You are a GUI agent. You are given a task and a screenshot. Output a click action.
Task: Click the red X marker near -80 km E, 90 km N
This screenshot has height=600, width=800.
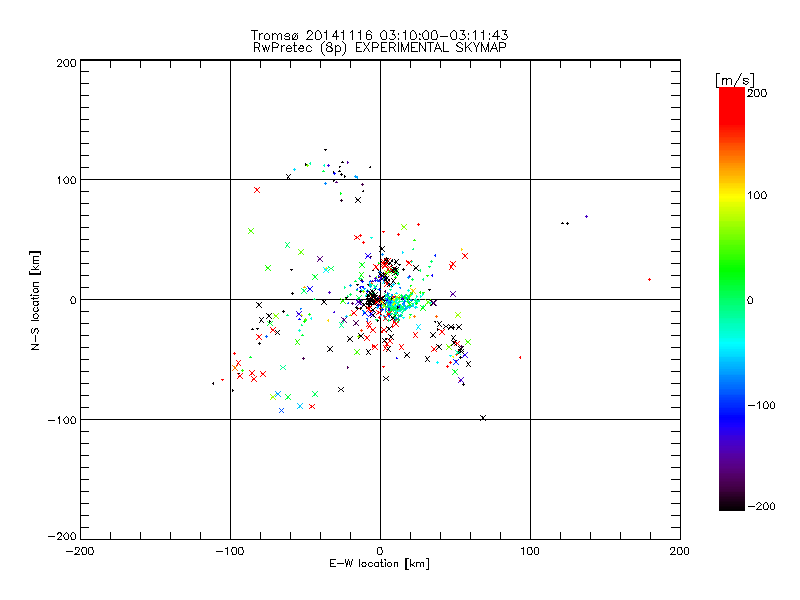pos(257,190)
